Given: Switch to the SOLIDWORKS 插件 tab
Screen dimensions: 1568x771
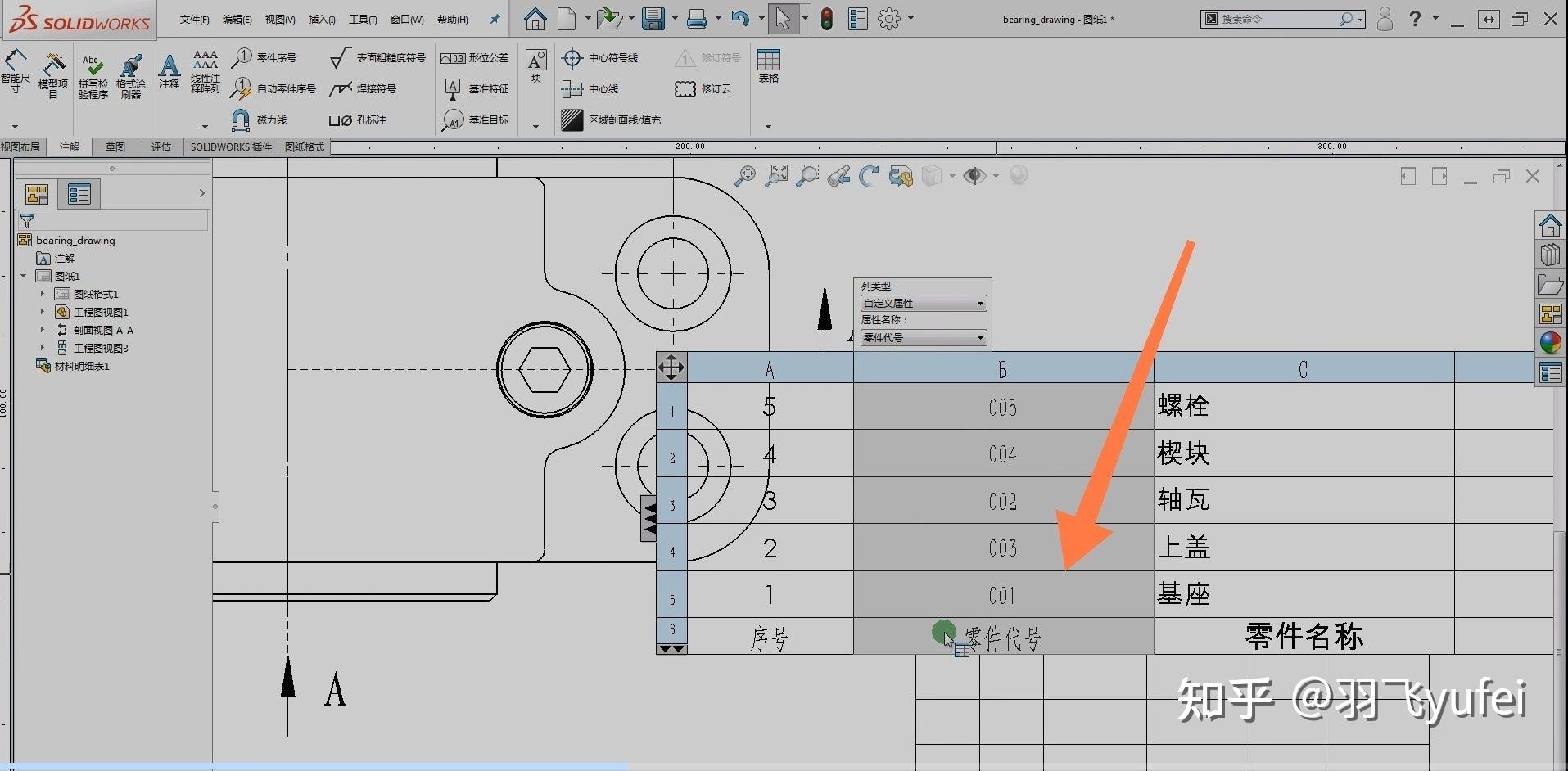Looking at the screenshot, I should [x=231, y=147].
